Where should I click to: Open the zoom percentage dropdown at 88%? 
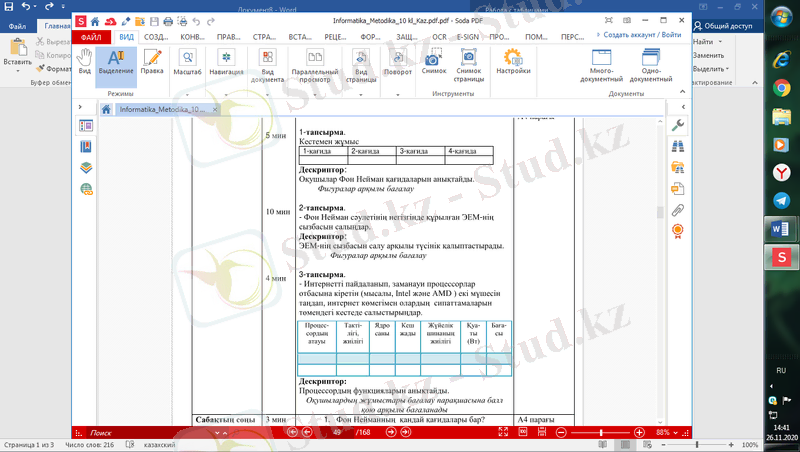678,432
